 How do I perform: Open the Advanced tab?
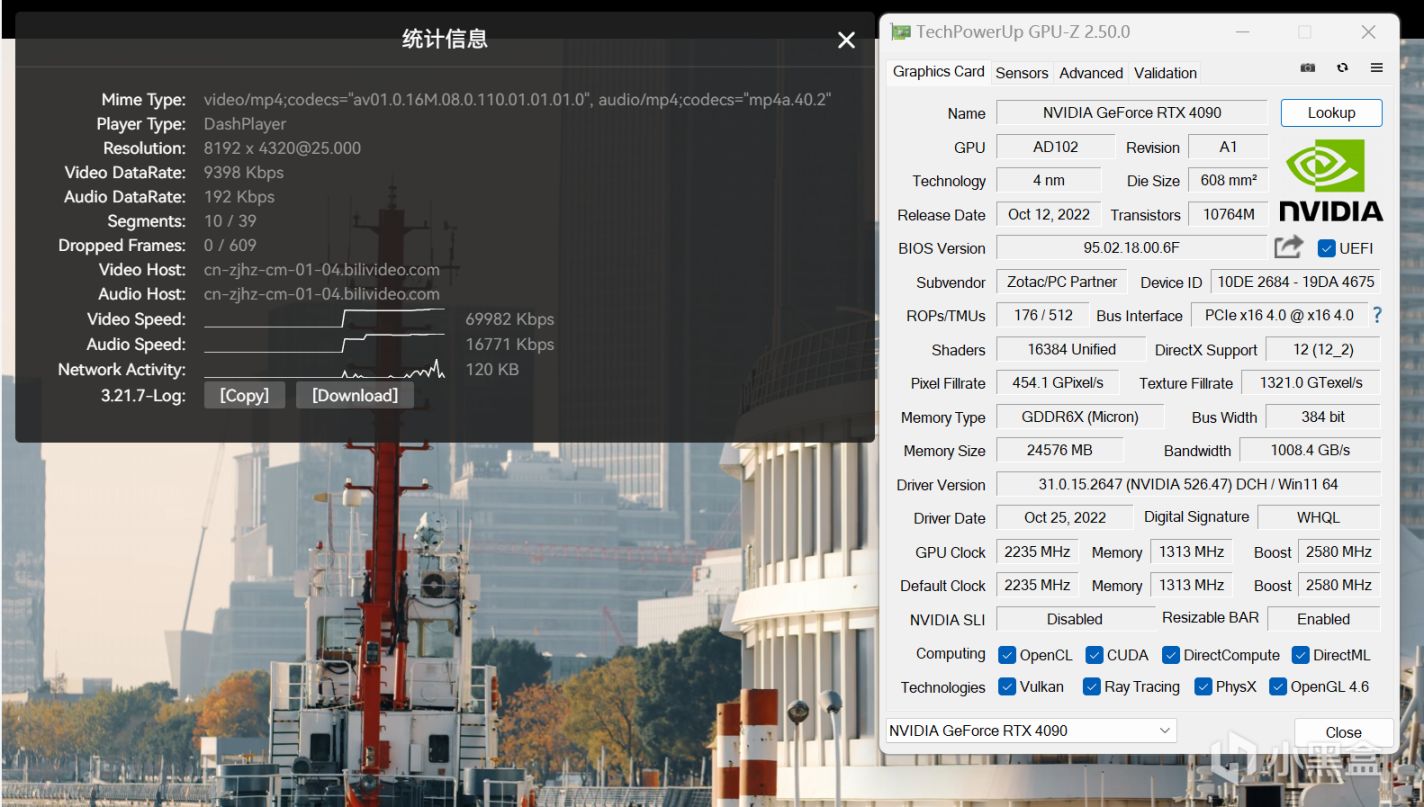(1091, 73)
